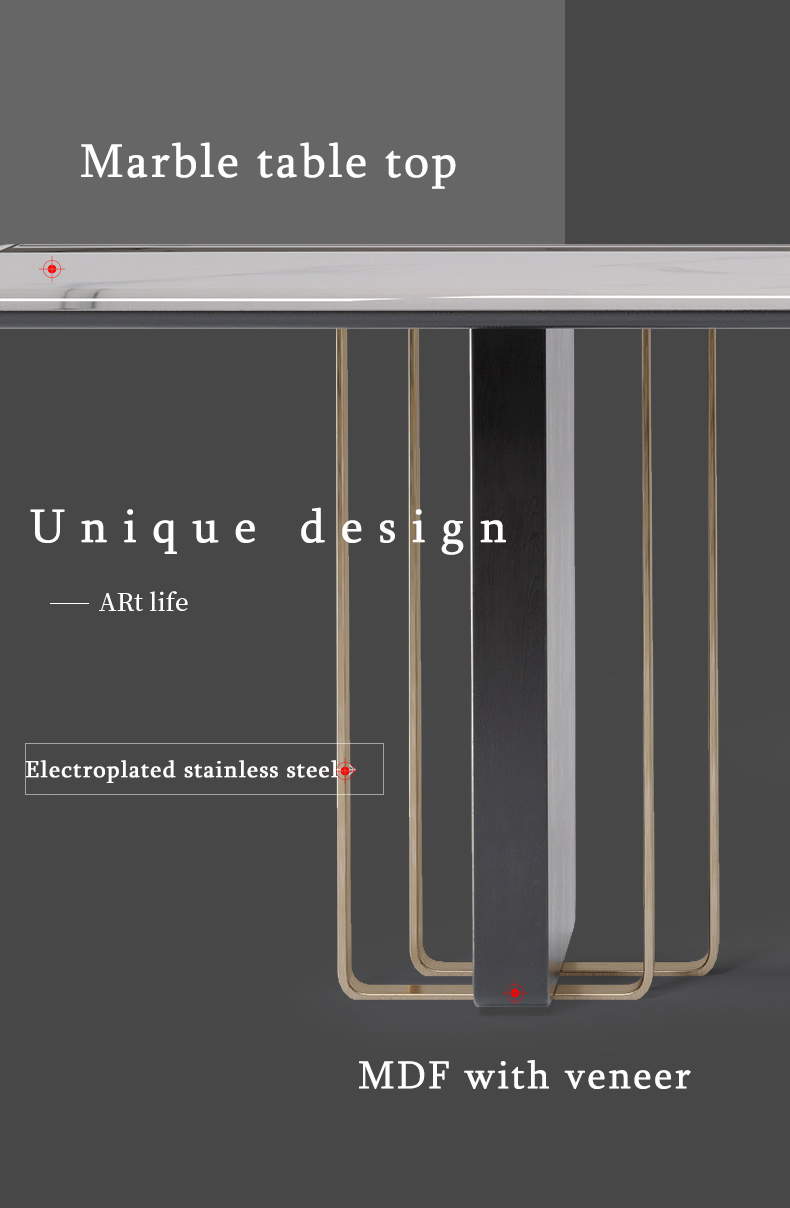Click the 'Electroplated stainless steel' label box

click(x=204, y=769)
